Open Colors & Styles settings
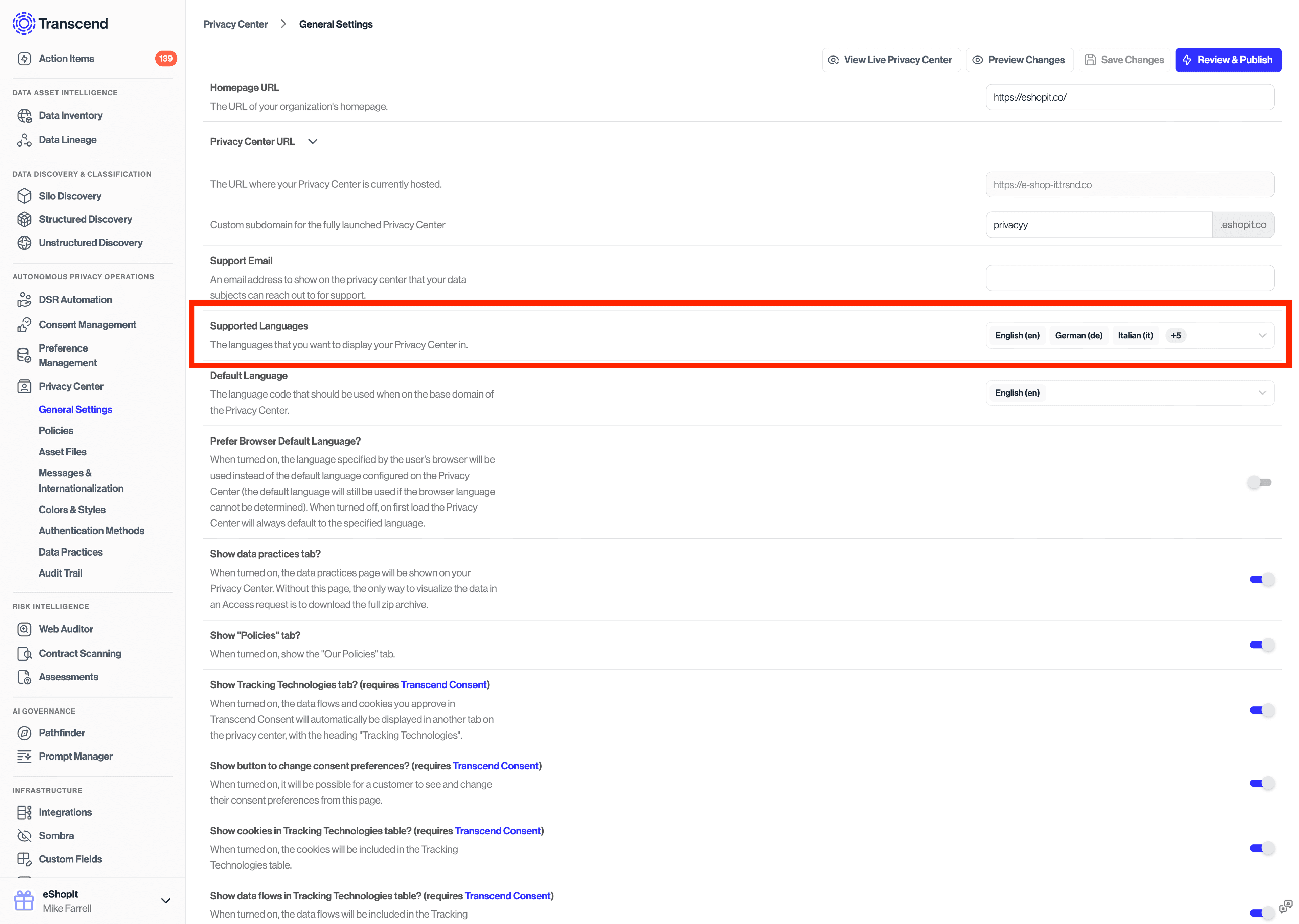 click(x=72, y=509)
